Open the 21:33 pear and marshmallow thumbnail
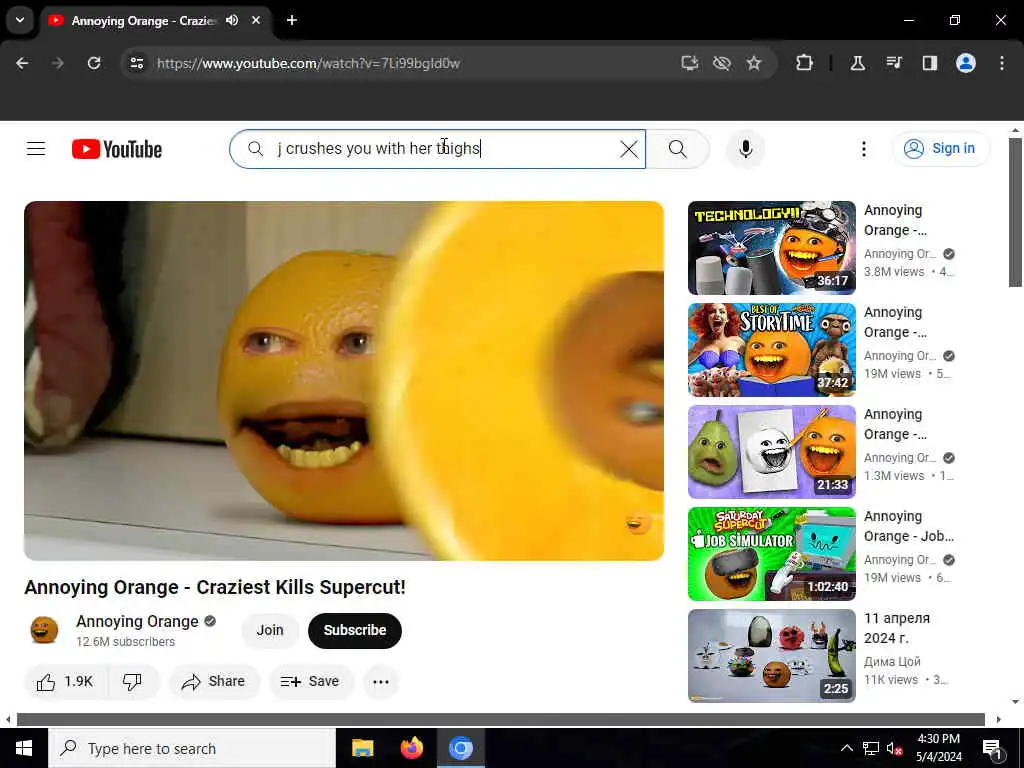 click(x=771, y=451)
